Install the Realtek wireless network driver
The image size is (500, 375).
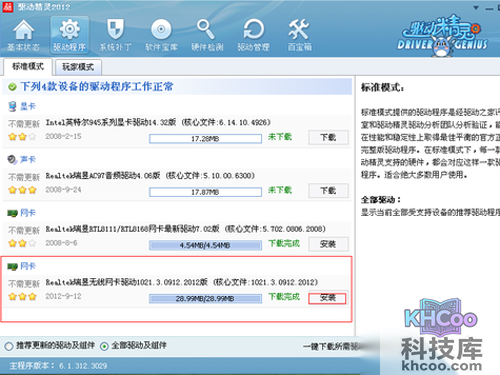point(327,298)
